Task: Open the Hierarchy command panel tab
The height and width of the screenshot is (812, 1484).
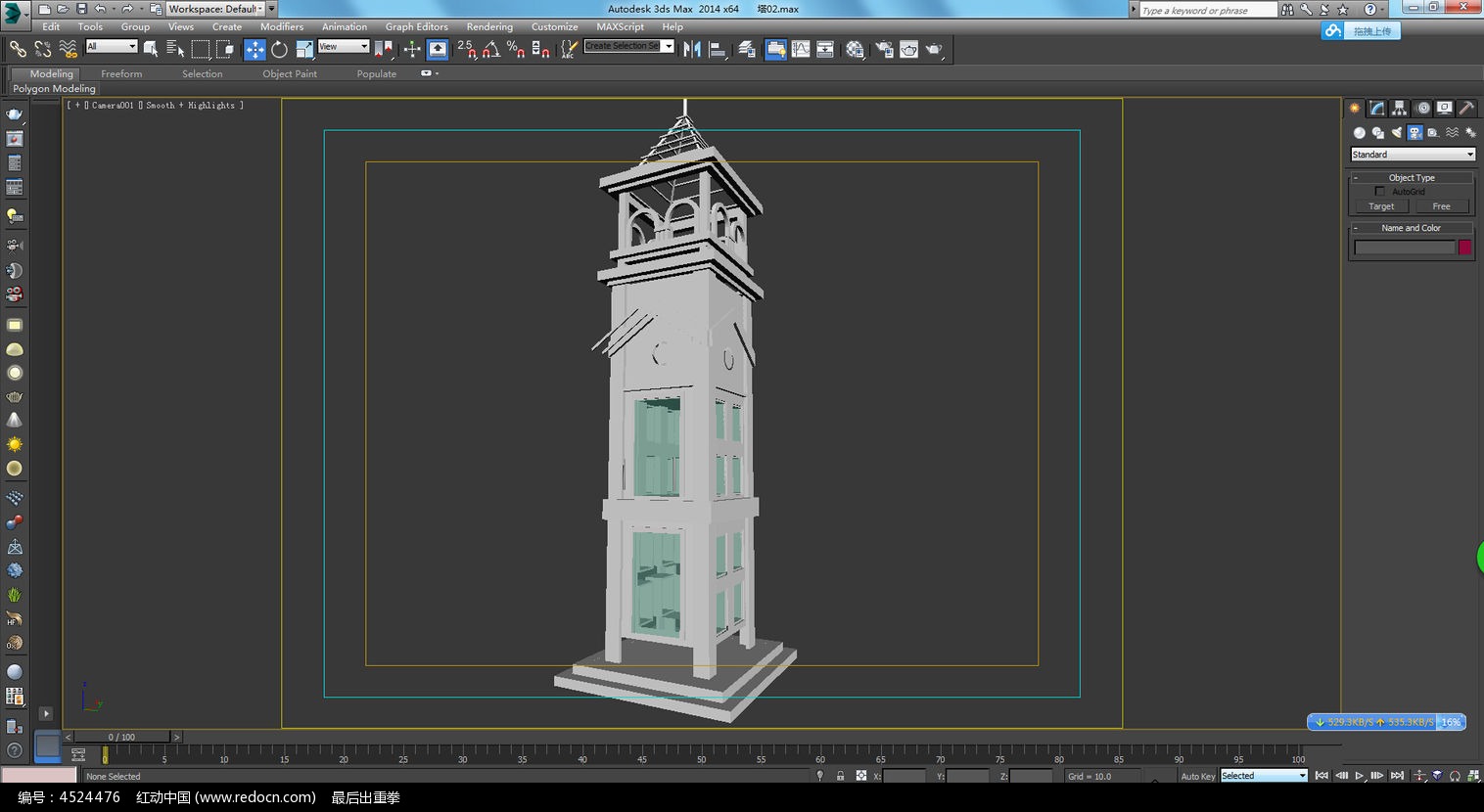Action: click(x=1400, y=109)
